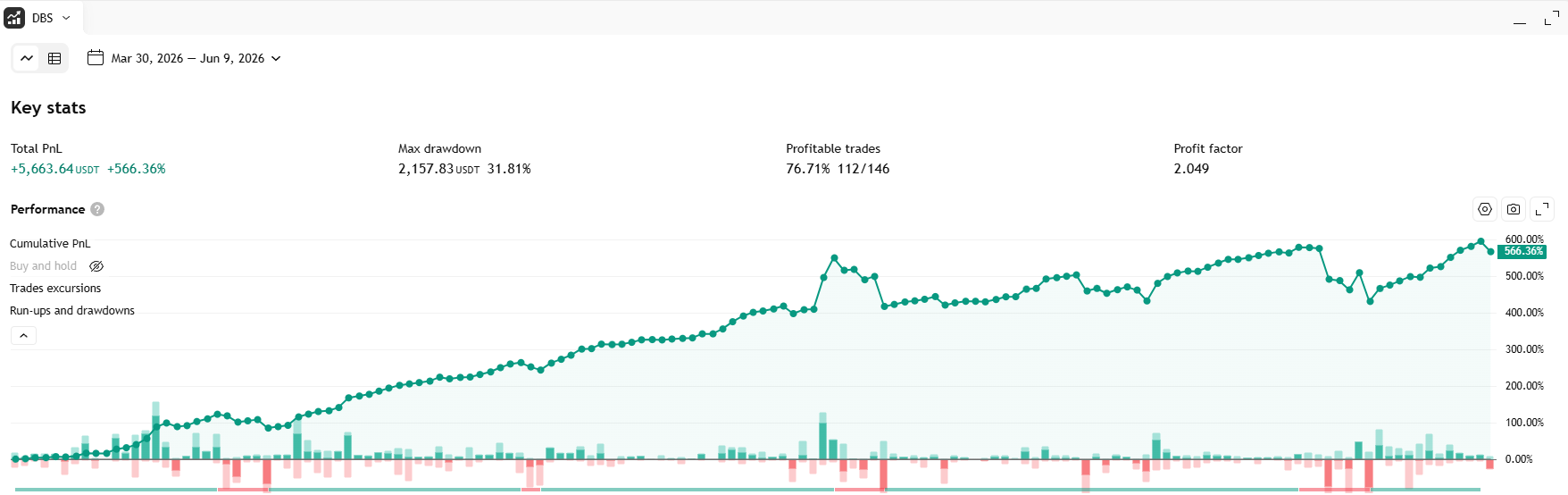Switch to the table list view
Screen dimensions: 1568x495
pyautogui.click(x=54, y=58)
